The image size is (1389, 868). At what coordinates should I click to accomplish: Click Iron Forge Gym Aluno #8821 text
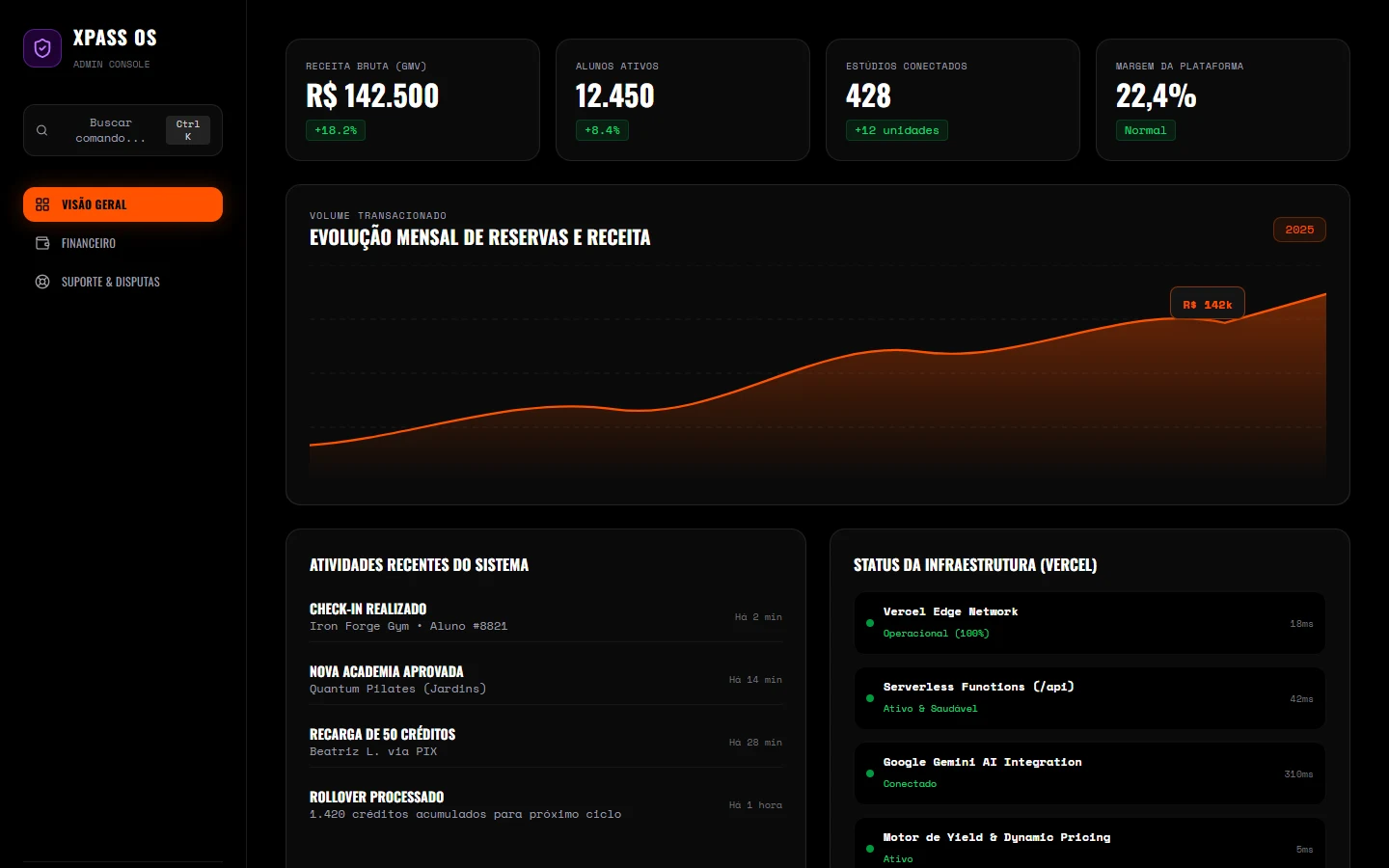tap(408, 626)
